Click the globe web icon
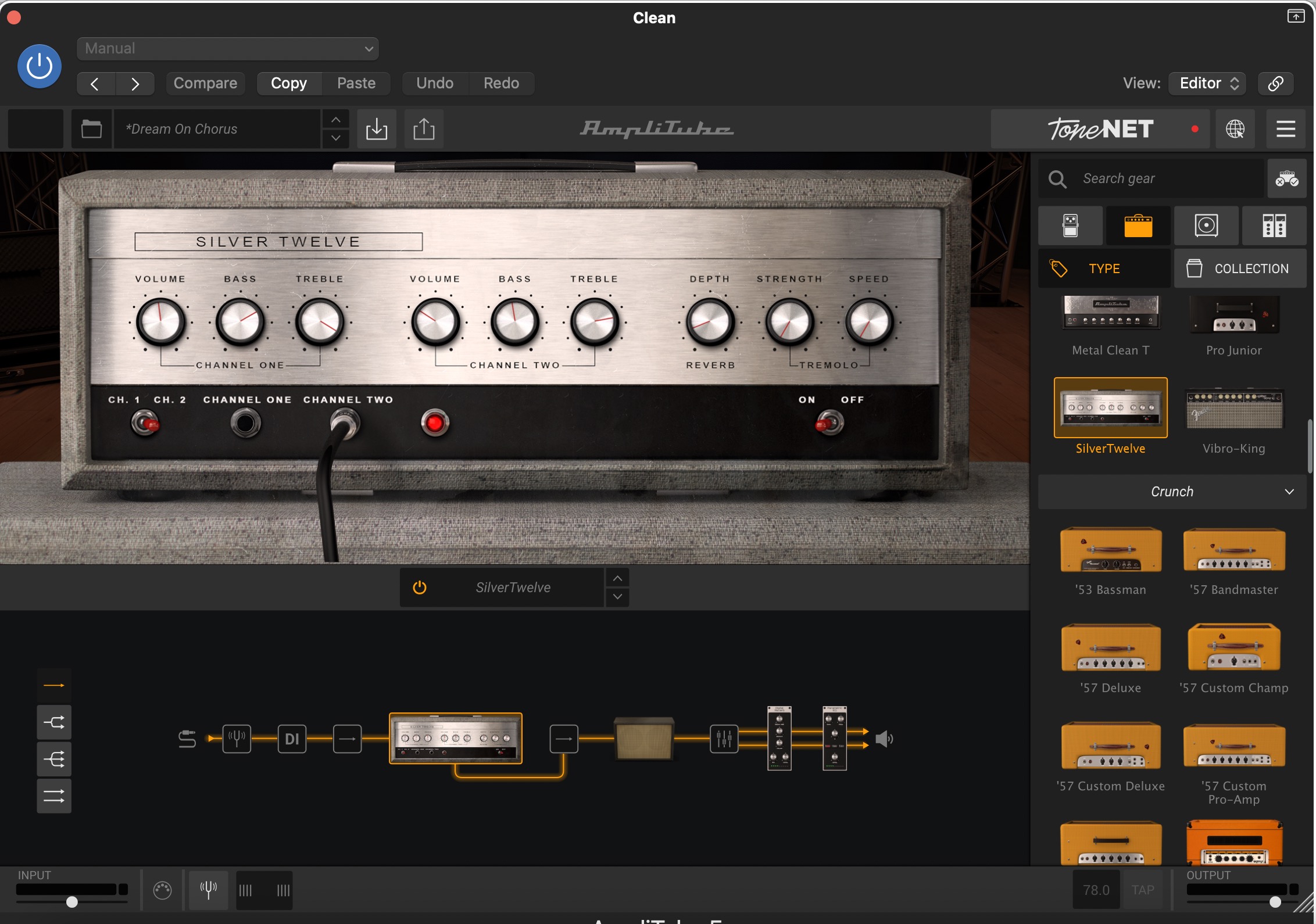Screen dimensions: 1316x924 [x=1235, y=129]
